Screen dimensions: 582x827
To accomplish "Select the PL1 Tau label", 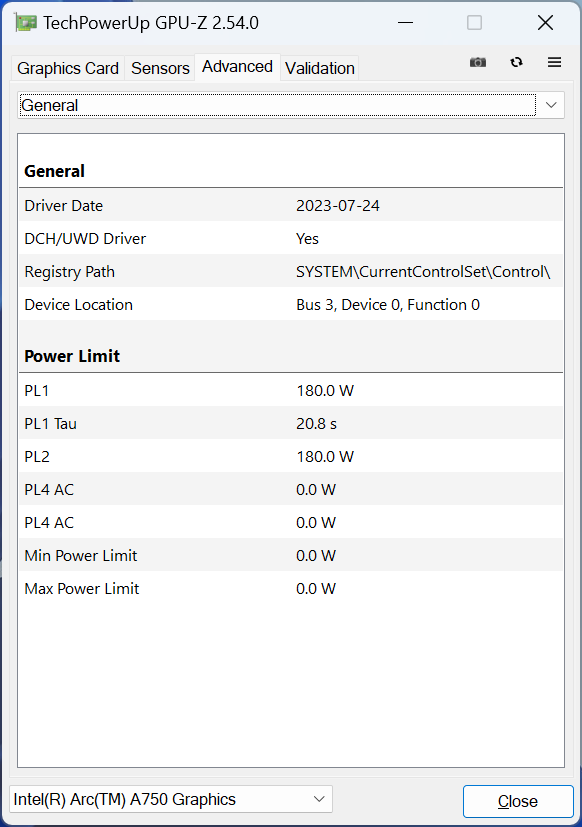I will click(x=50, y=424).
